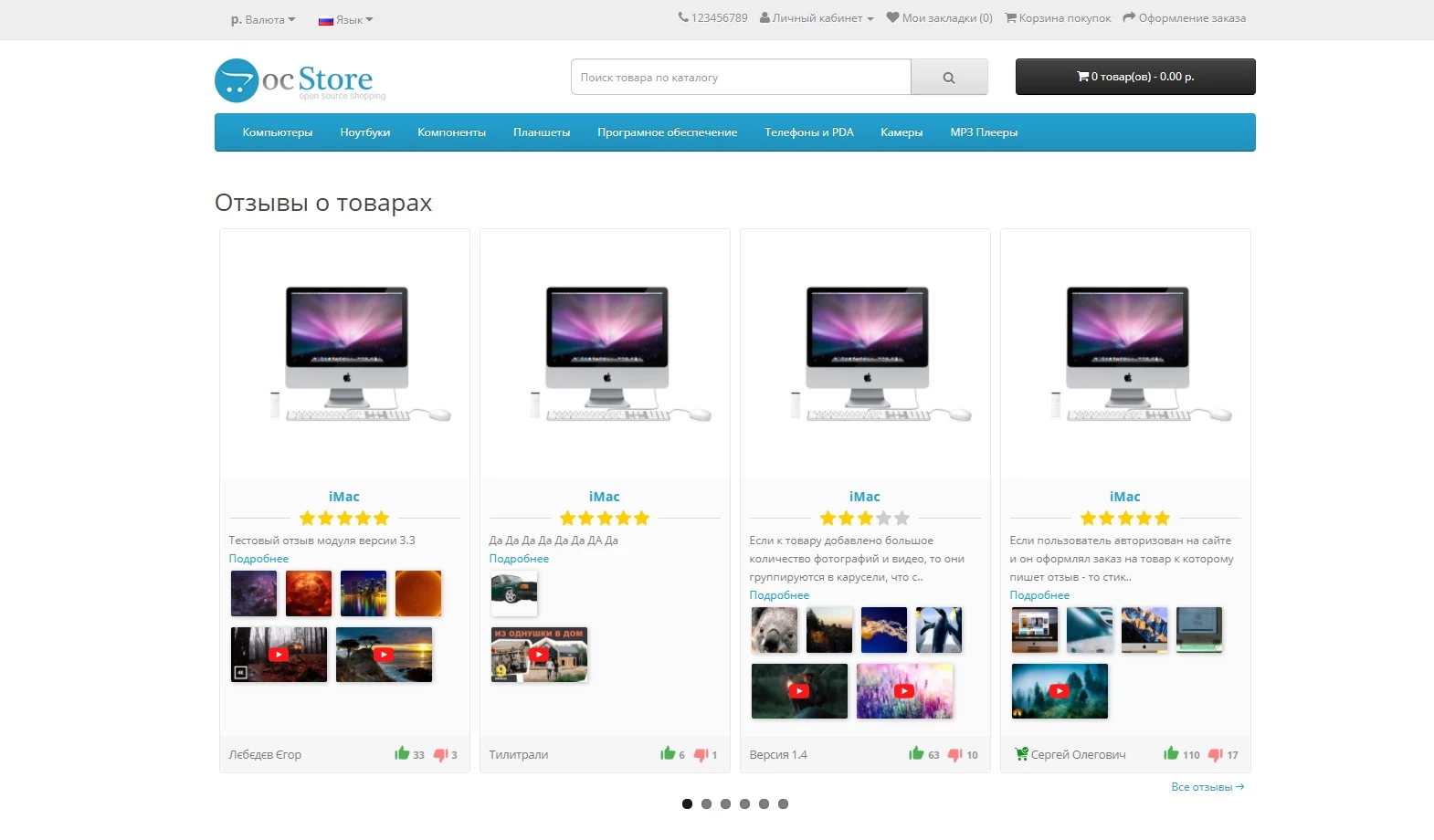This screenshot has width=1434, height=840.
Task: Click Подробнее in Версия 1.4 review
Action: 779,595
